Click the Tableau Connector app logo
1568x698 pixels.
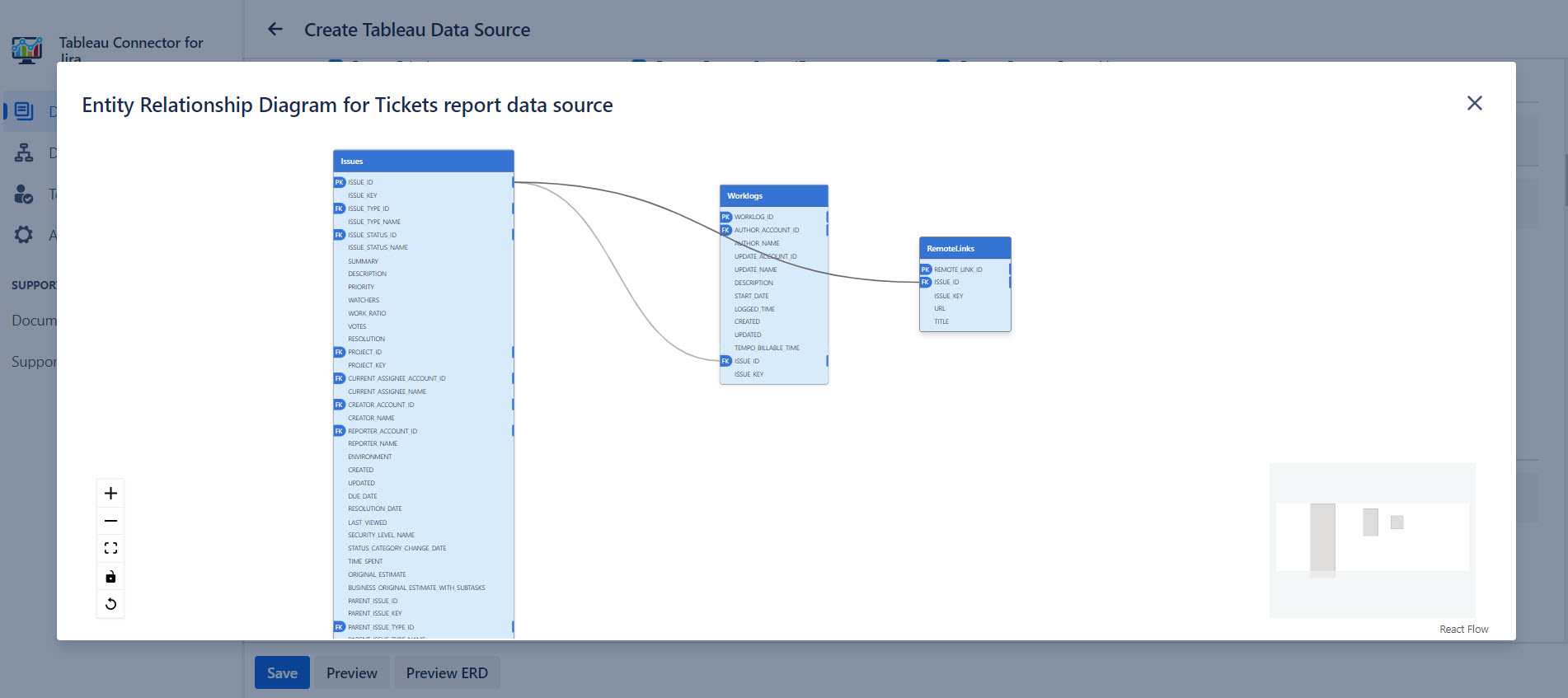coord(27,49)
